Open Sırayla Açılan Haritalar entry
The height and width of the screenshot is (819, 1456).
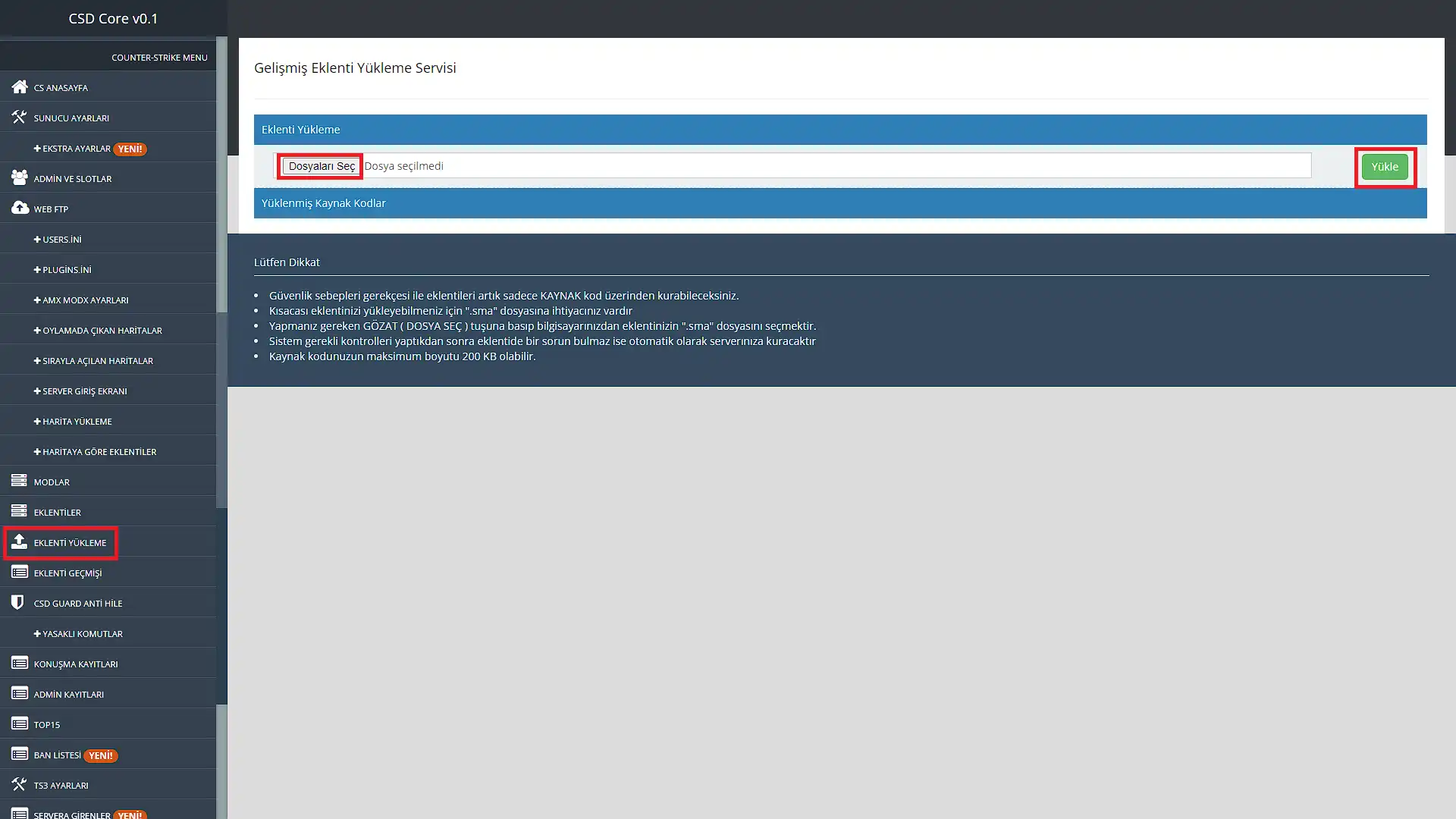[x=108, y=359]
